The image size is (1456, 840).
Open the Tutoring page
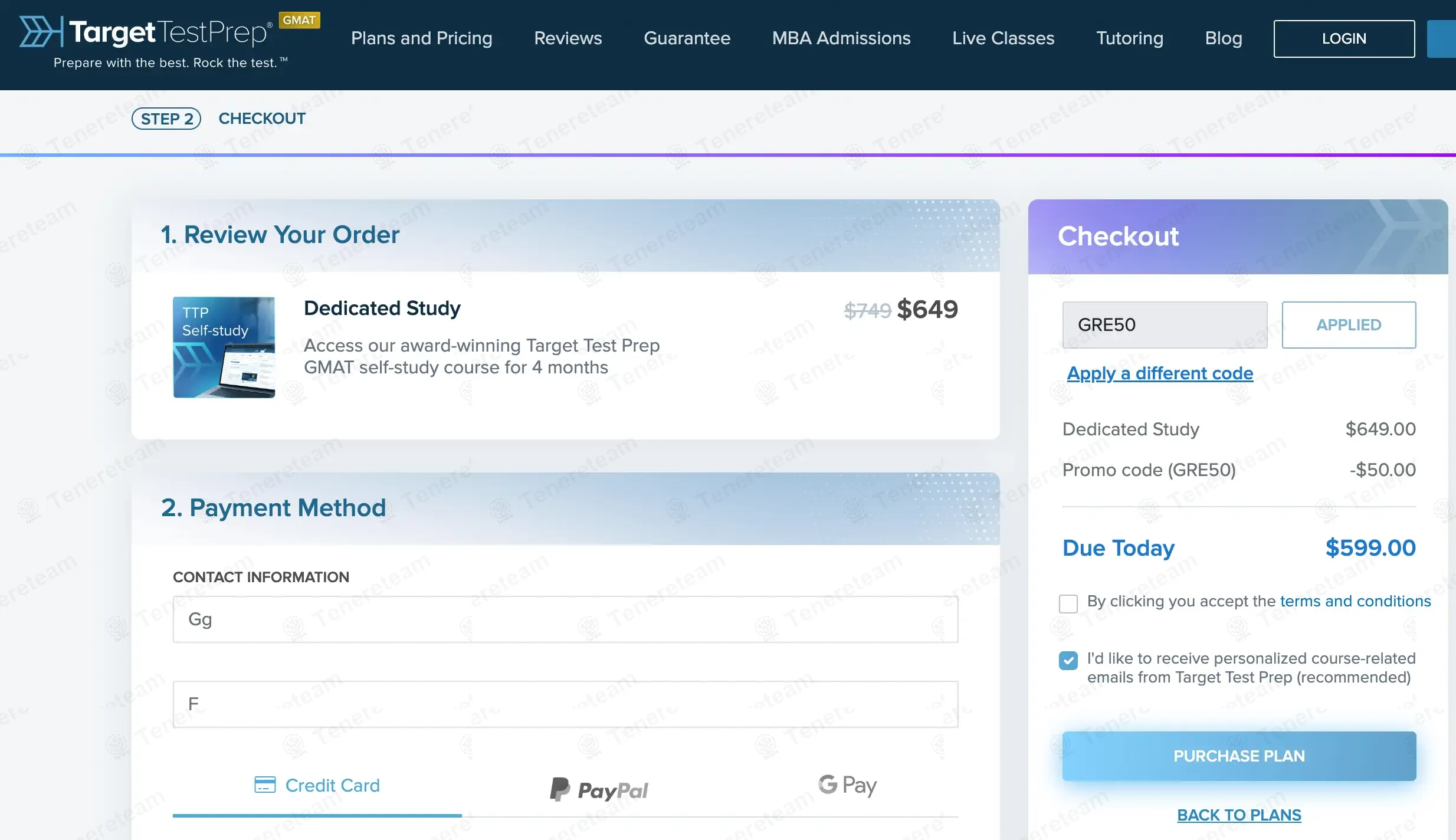click(x=1129, y=38)
